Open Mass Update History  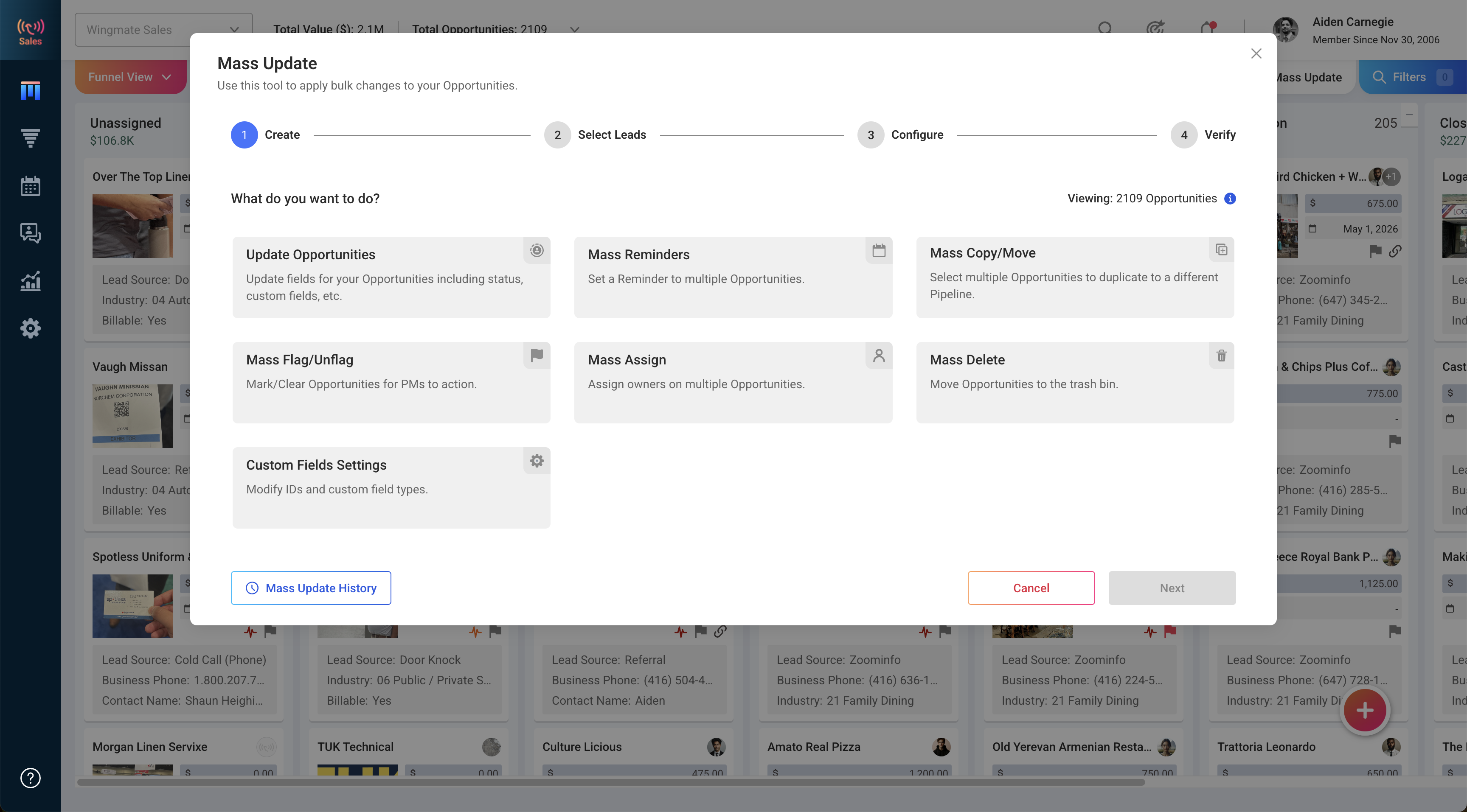coord(311,588)
